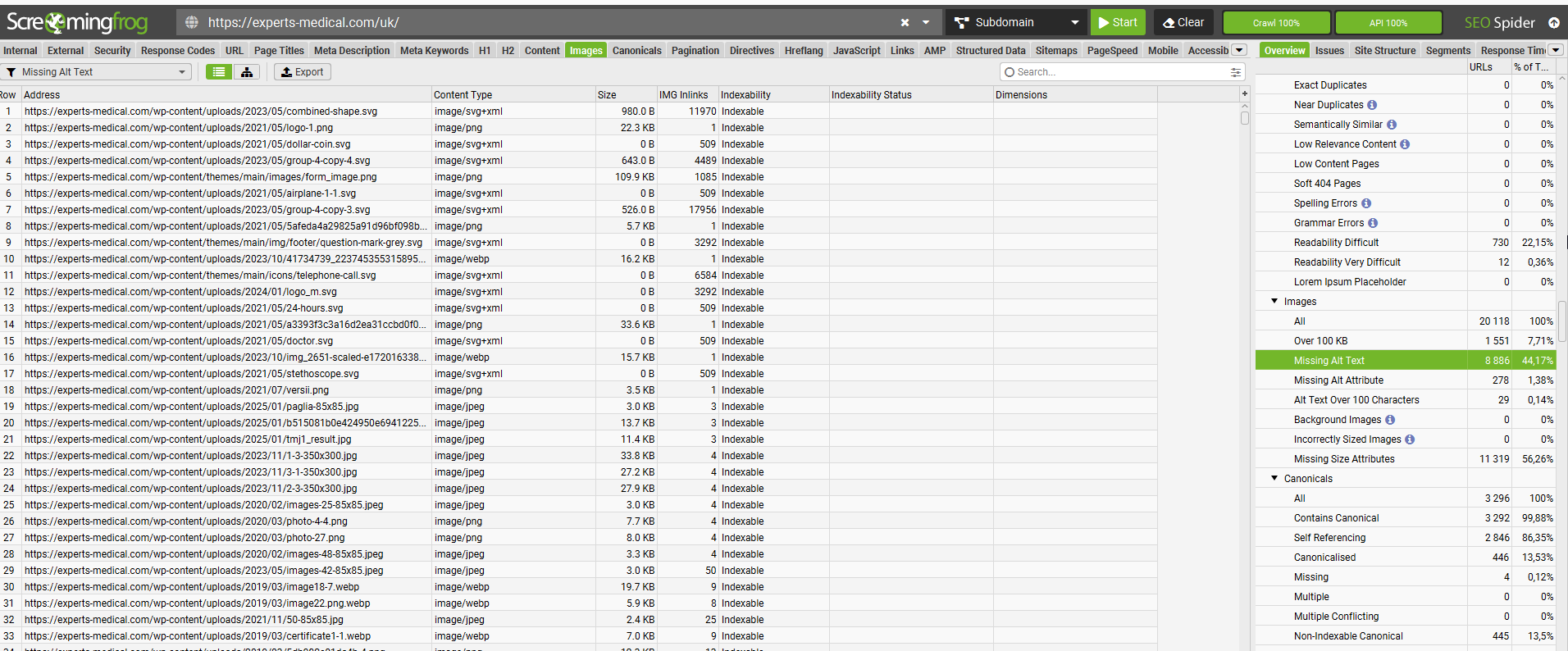Click info icon beside Low Relevance Content
The width and height of the screenshot is (1568, 651).
coord(1405,144)
